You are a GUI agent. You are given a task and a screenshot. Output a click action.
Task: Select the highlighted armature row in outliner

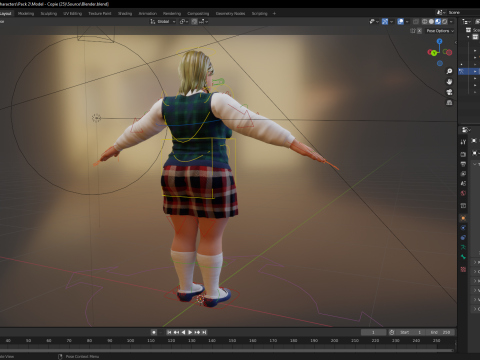pos(469,71)
